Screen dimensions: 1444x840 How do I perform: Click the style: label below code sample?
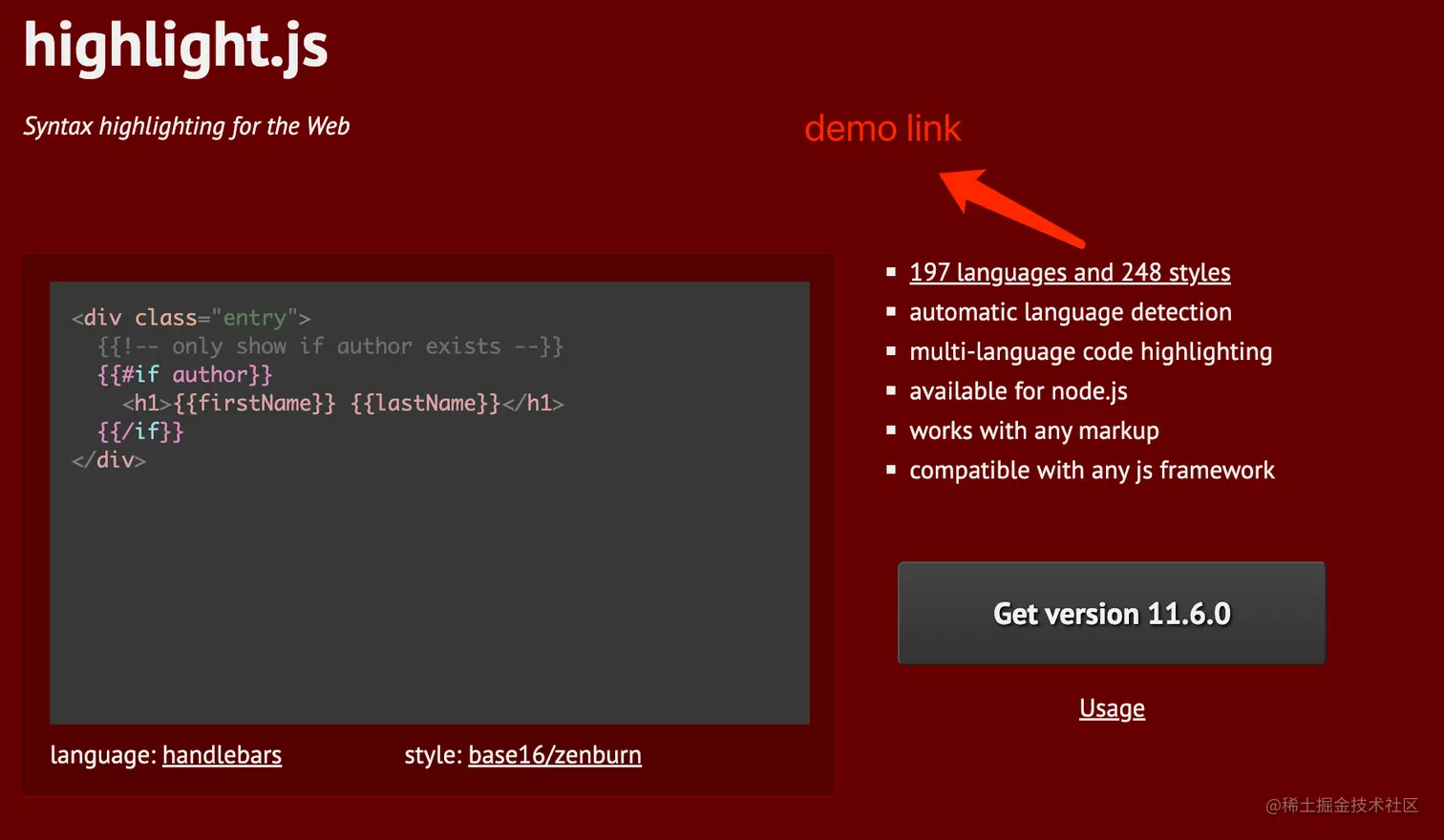(x=434, y=755)
